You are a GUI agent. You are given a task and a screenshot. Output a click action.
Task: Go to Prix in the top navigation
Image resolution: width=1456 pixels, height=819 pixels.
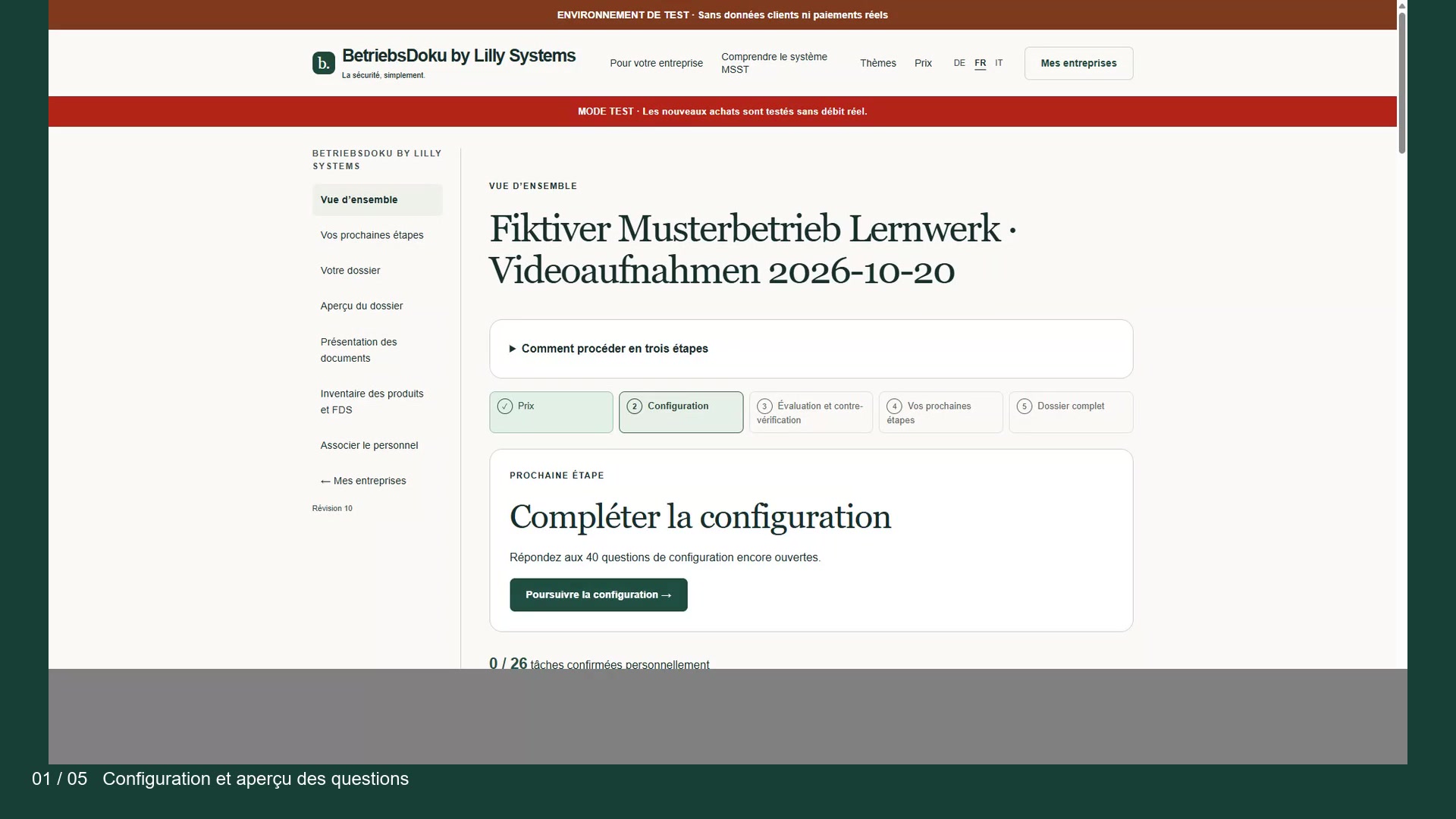tap(923, 63)
